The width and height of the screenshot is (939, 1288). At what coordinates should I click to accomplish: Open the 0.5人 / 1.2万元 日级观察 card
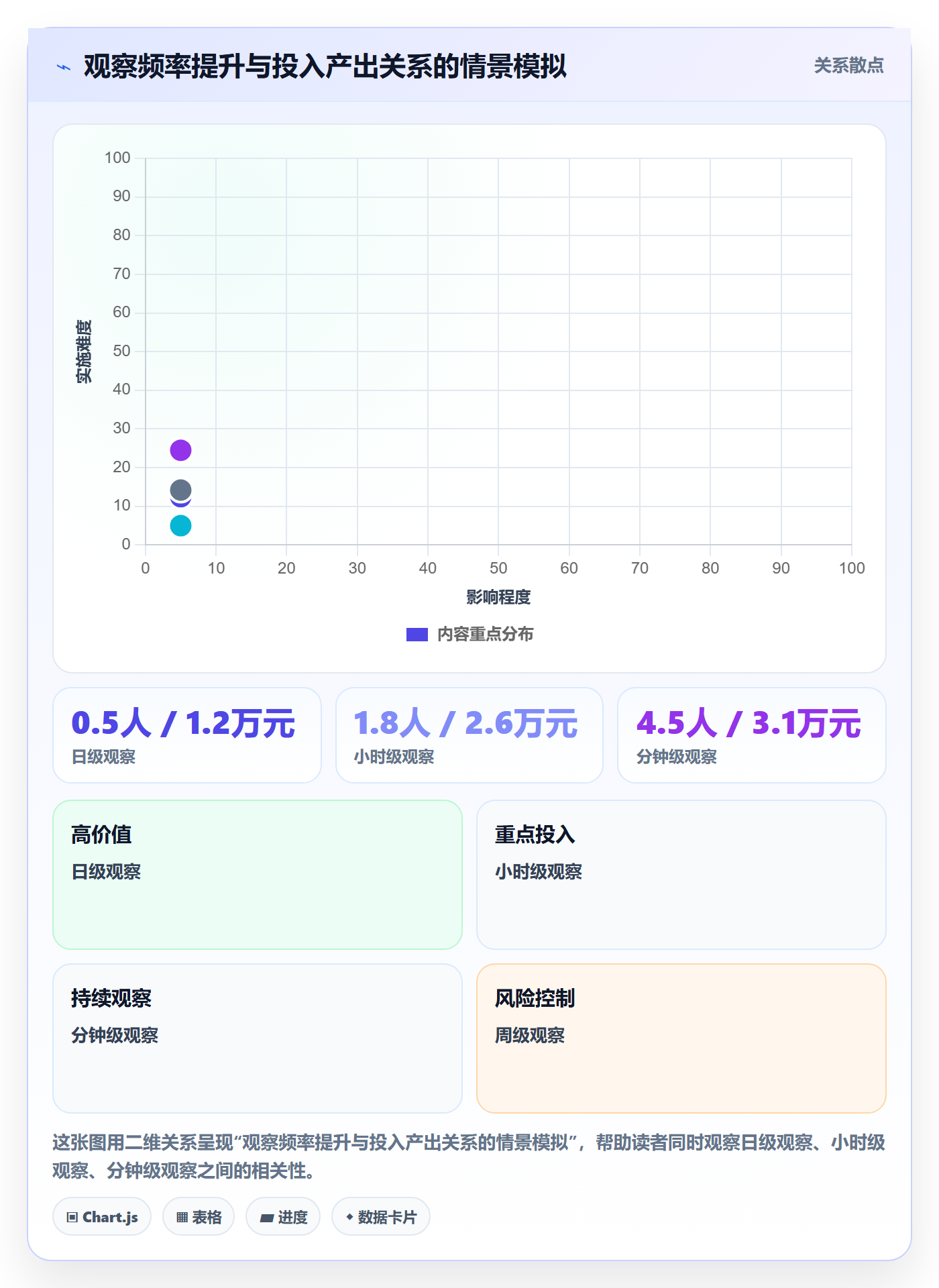(x=187, y=735)
